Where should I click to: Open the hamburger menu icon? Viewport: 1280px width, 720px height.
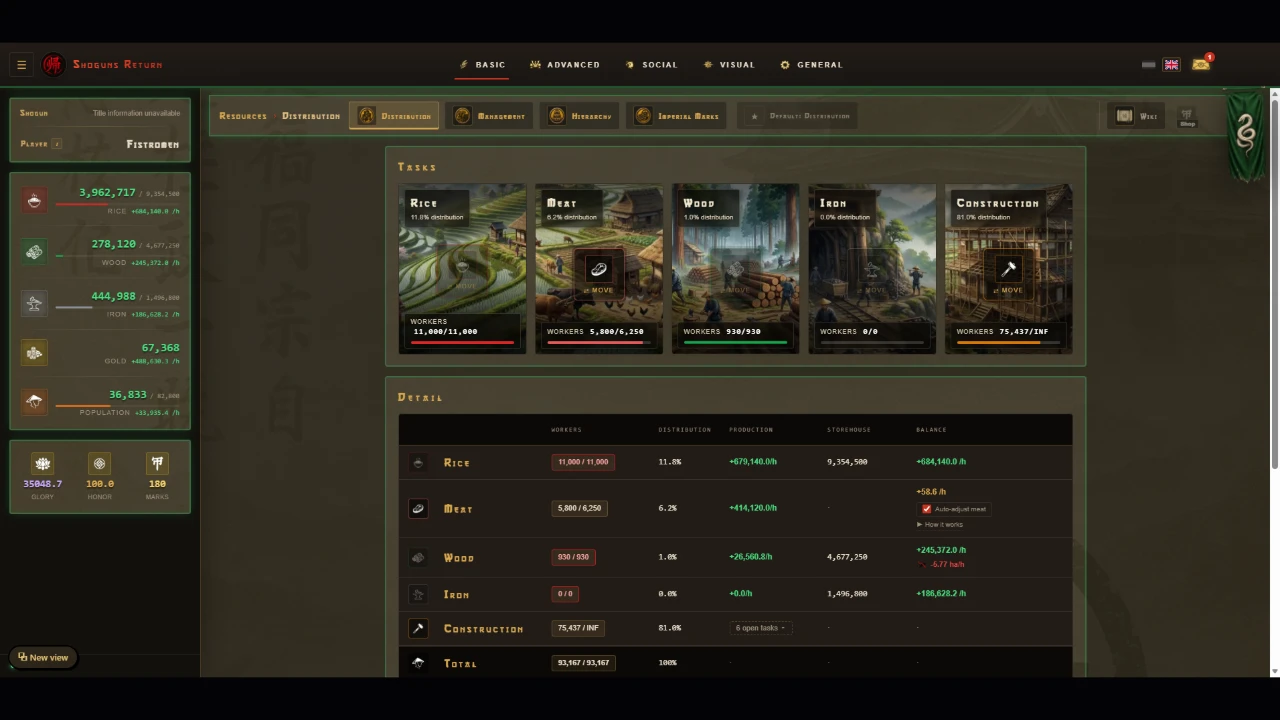(x=21, y=65)
